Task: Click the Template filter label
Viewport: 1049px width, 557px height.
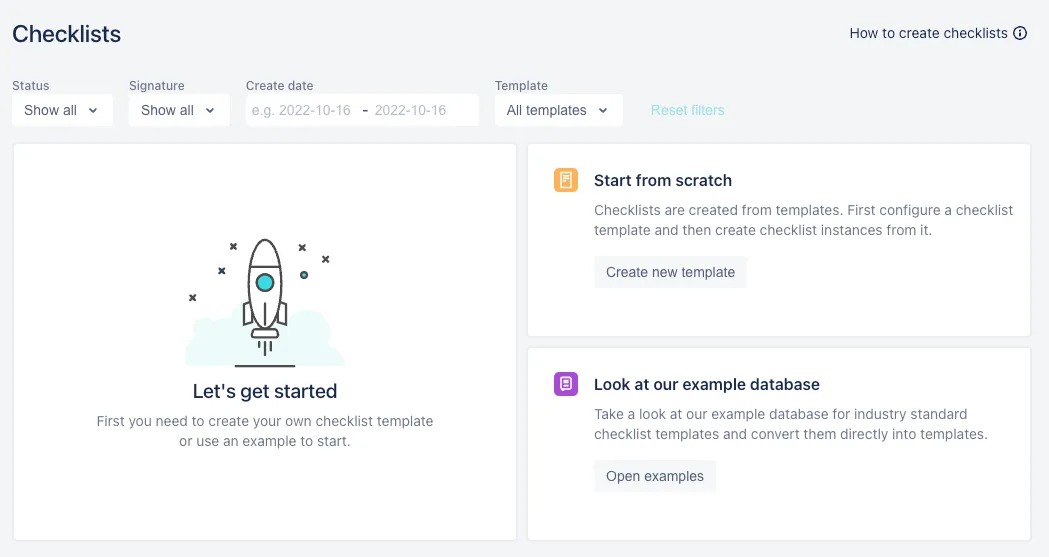Action: click(x=521, y=86)
